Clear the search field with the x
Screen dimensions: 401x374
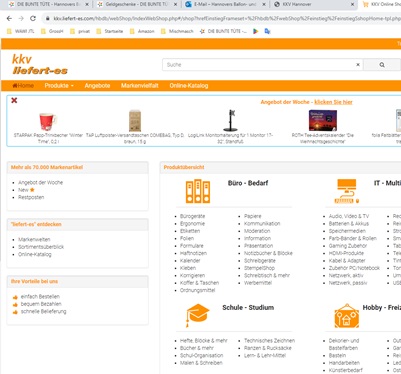point(358,65)
